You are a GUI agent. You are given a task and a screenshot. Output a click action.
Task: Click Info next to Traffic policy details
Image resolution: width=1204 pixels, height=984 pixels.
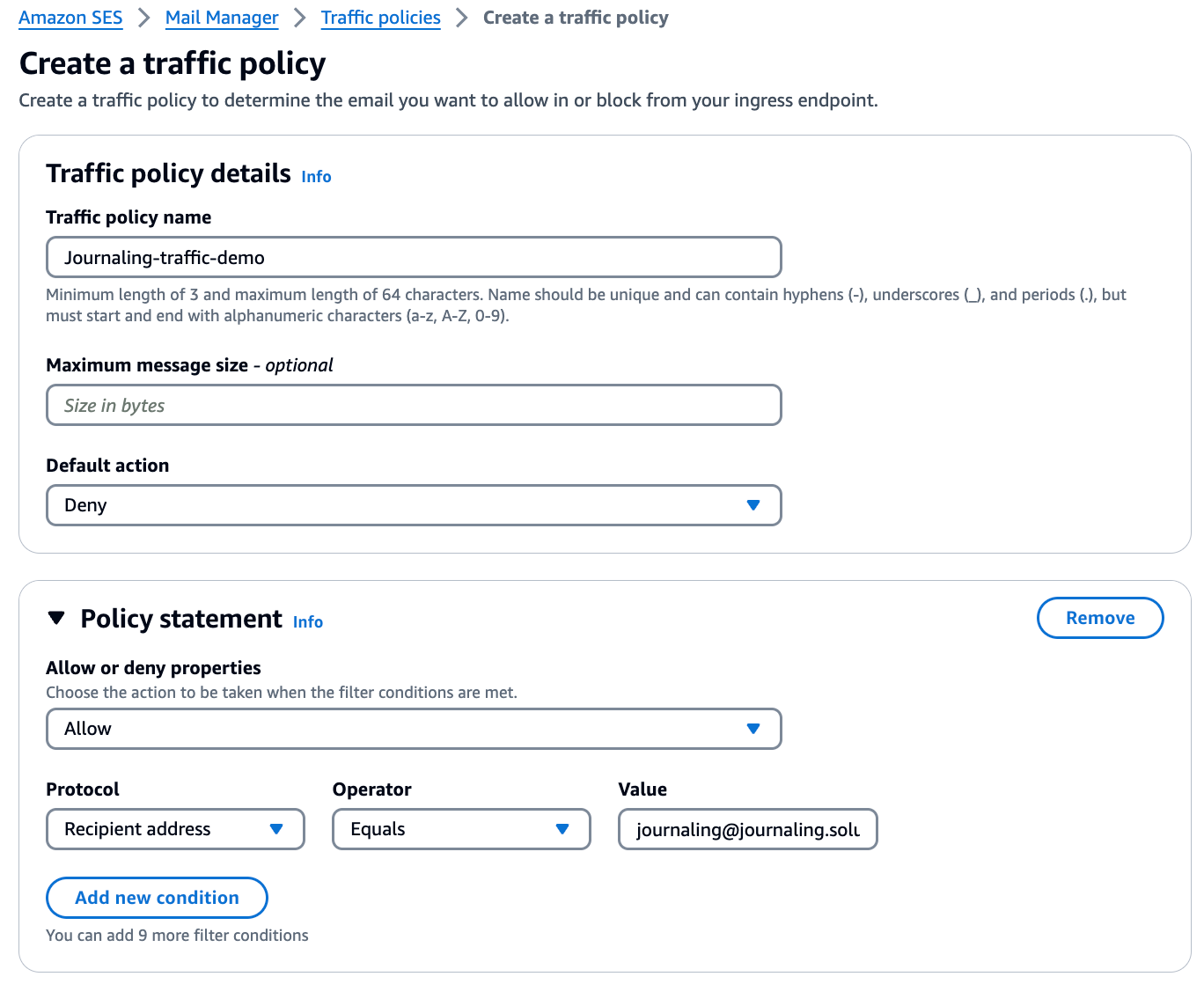click(316, 177)
